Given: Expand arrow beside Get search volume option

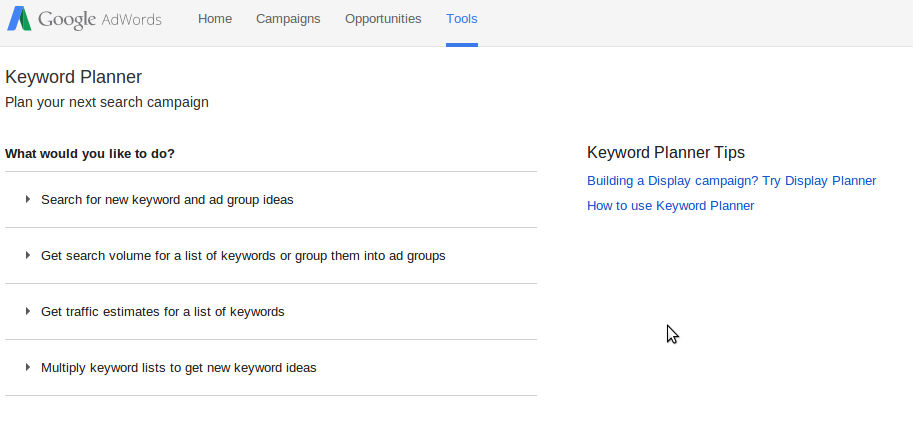Looking at the screenshot, I should click(28, 256).
